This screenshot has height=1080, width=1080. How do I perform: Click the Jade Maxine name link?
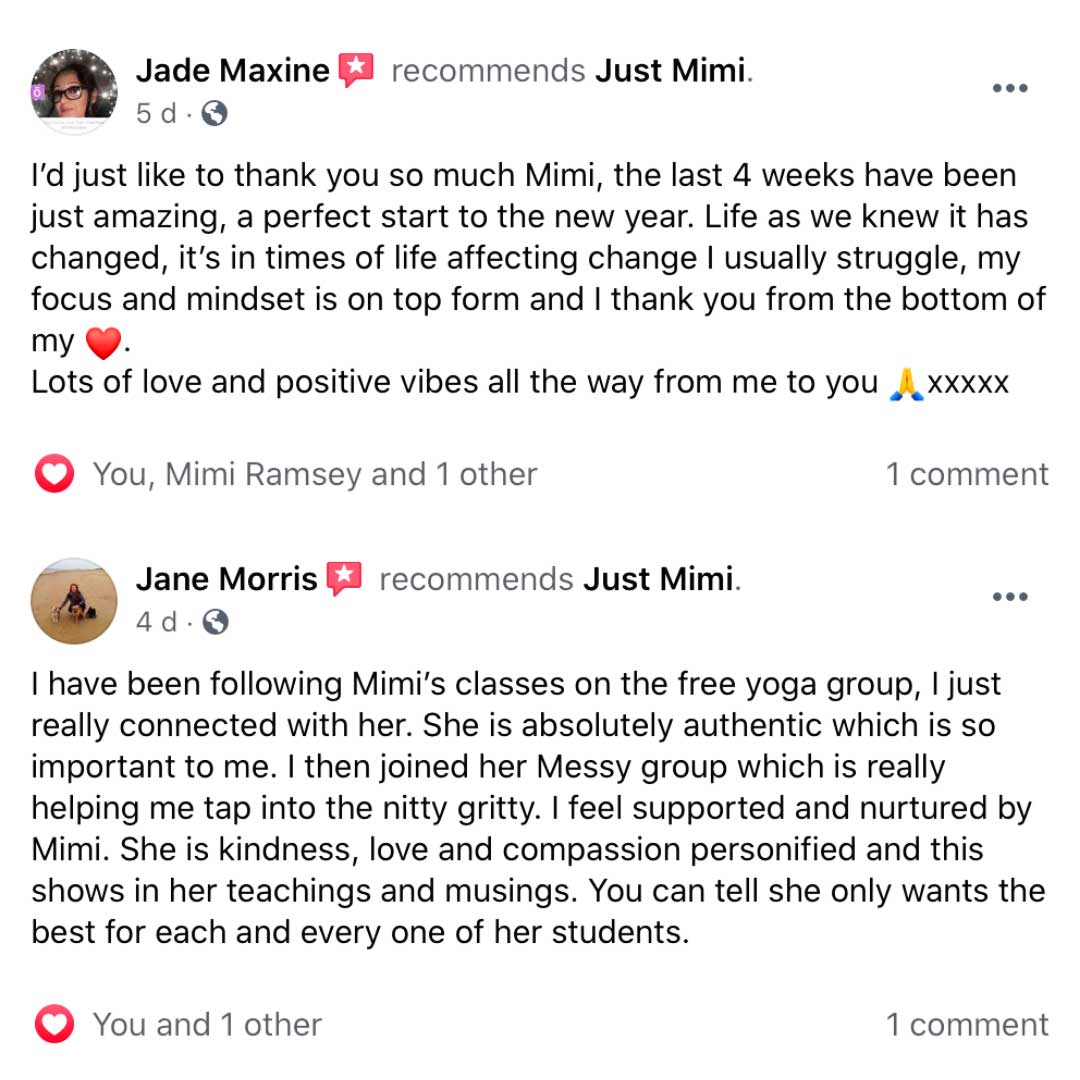tap(233, 70)
